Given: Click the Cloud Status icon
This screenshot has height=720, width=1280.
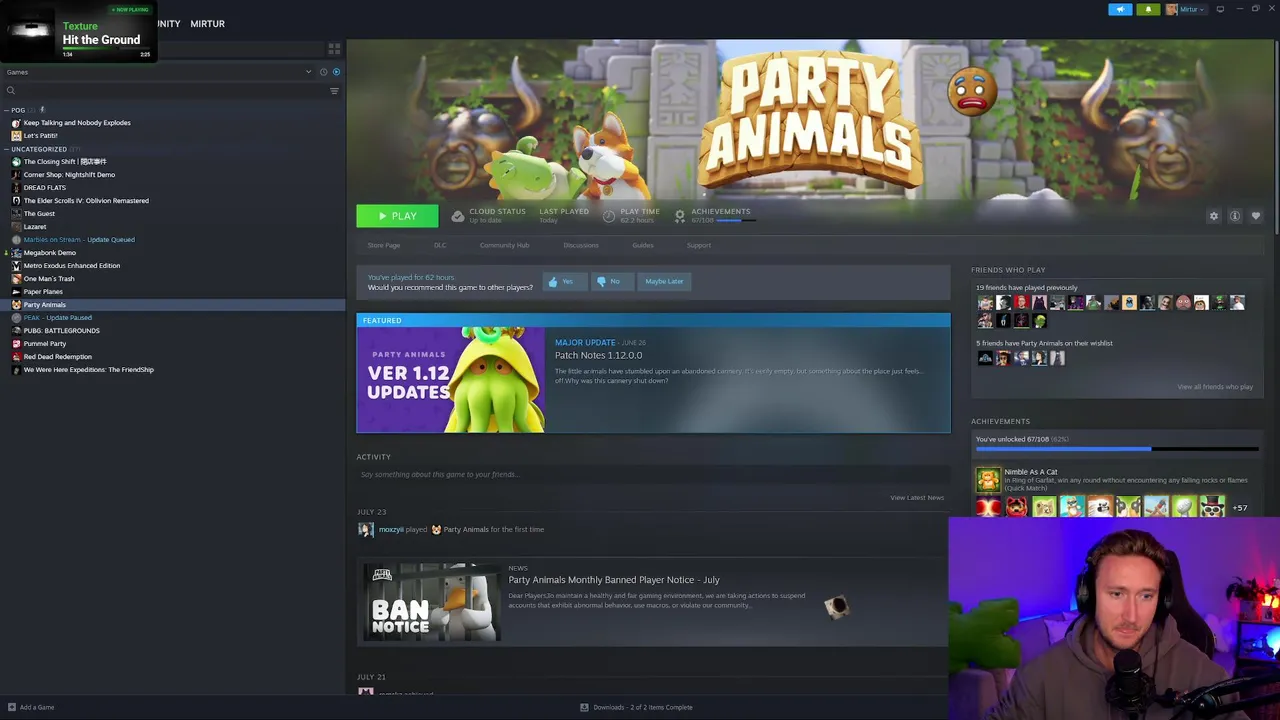Looking at the screenshot, I should [457, 216].
